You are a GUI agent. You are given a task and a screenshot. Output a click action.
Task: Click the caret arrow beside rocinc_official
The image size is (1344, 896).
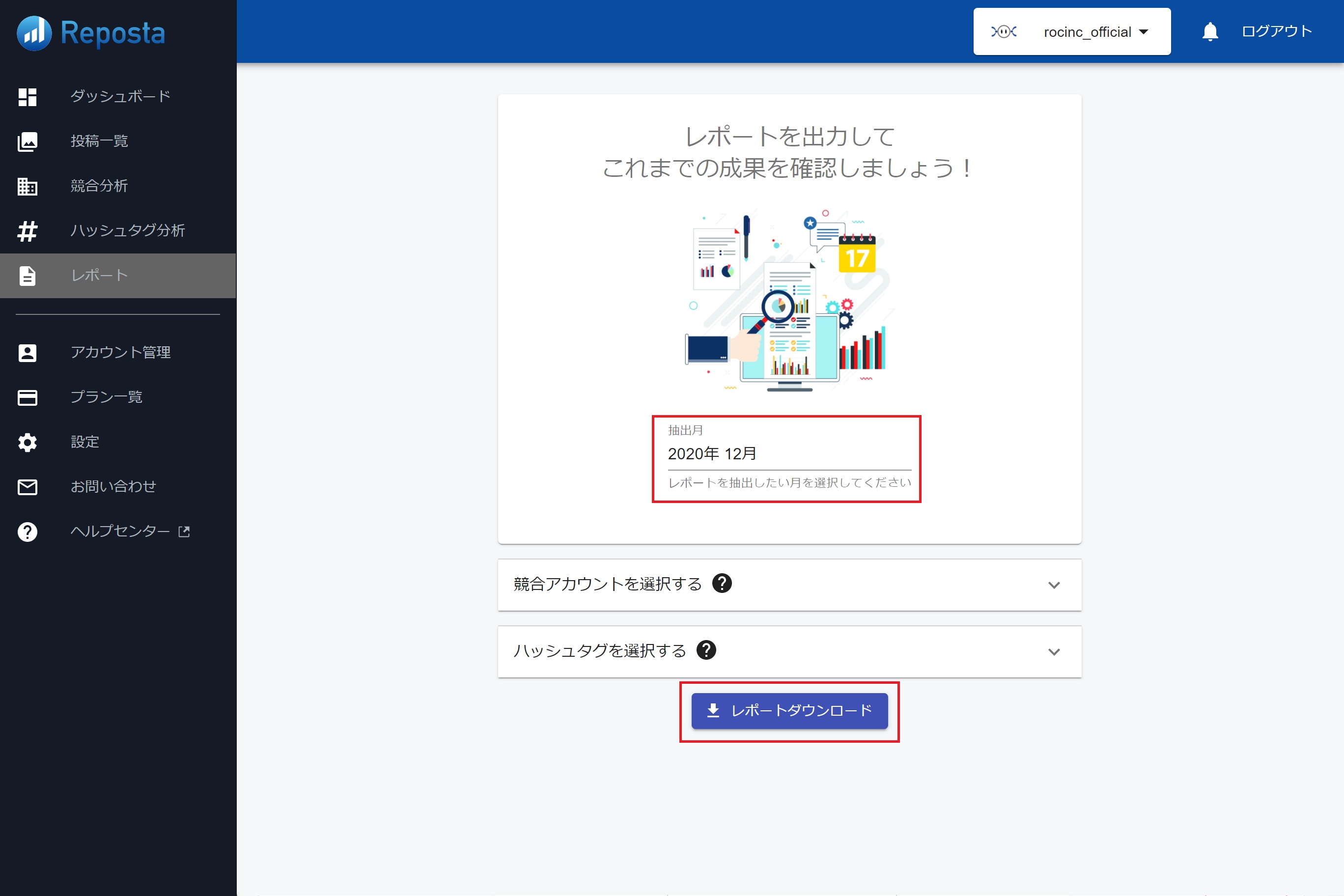(1144, 32)
